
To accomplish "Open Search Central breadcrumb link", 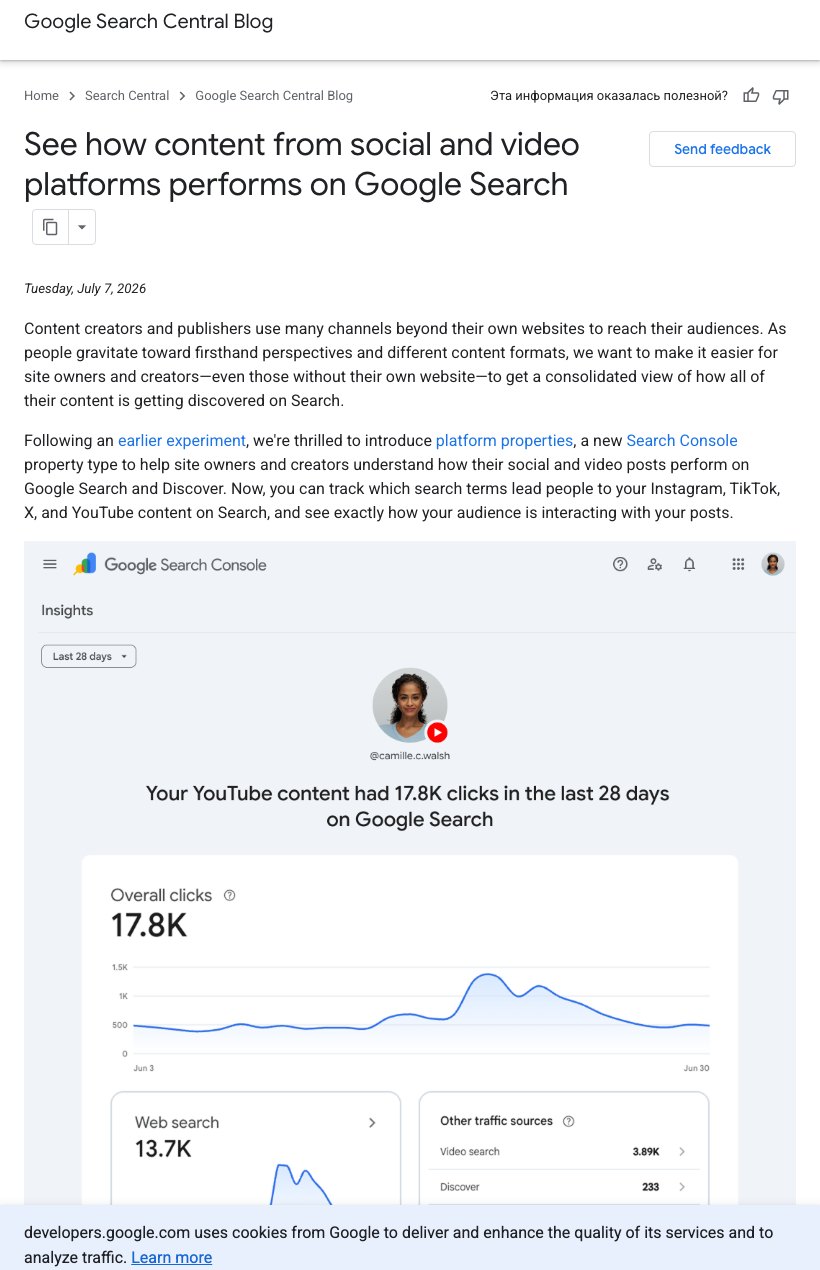I will coord(127,96).
